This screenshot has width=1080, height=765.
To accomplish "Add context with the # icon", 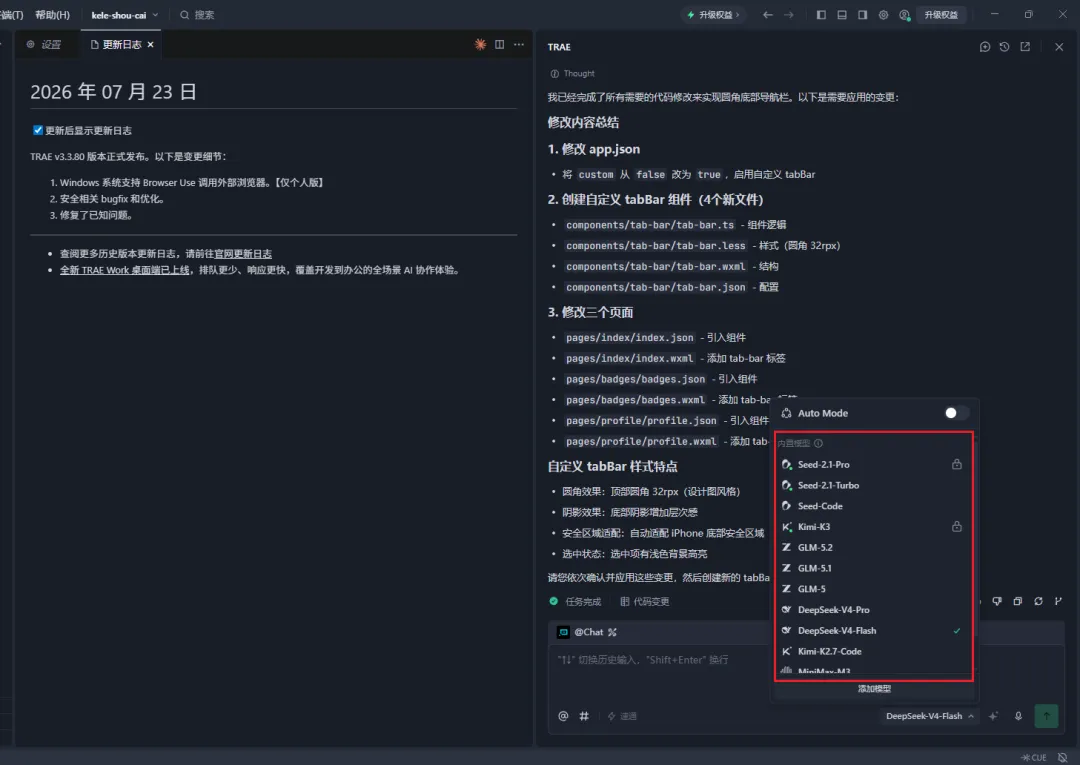I will click(x=584, y=716).
